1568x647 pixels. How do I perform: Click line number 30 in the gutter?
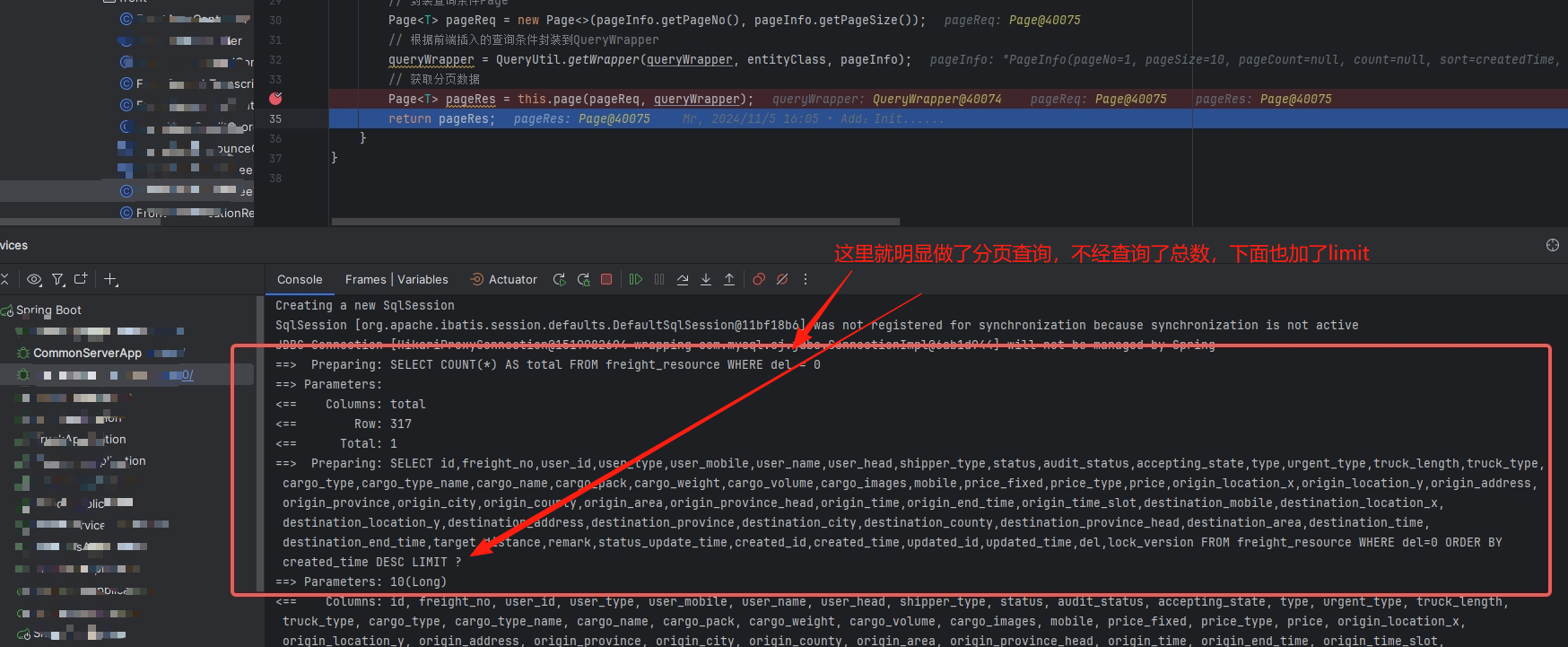pyautogui.click(x=275, y=20)
